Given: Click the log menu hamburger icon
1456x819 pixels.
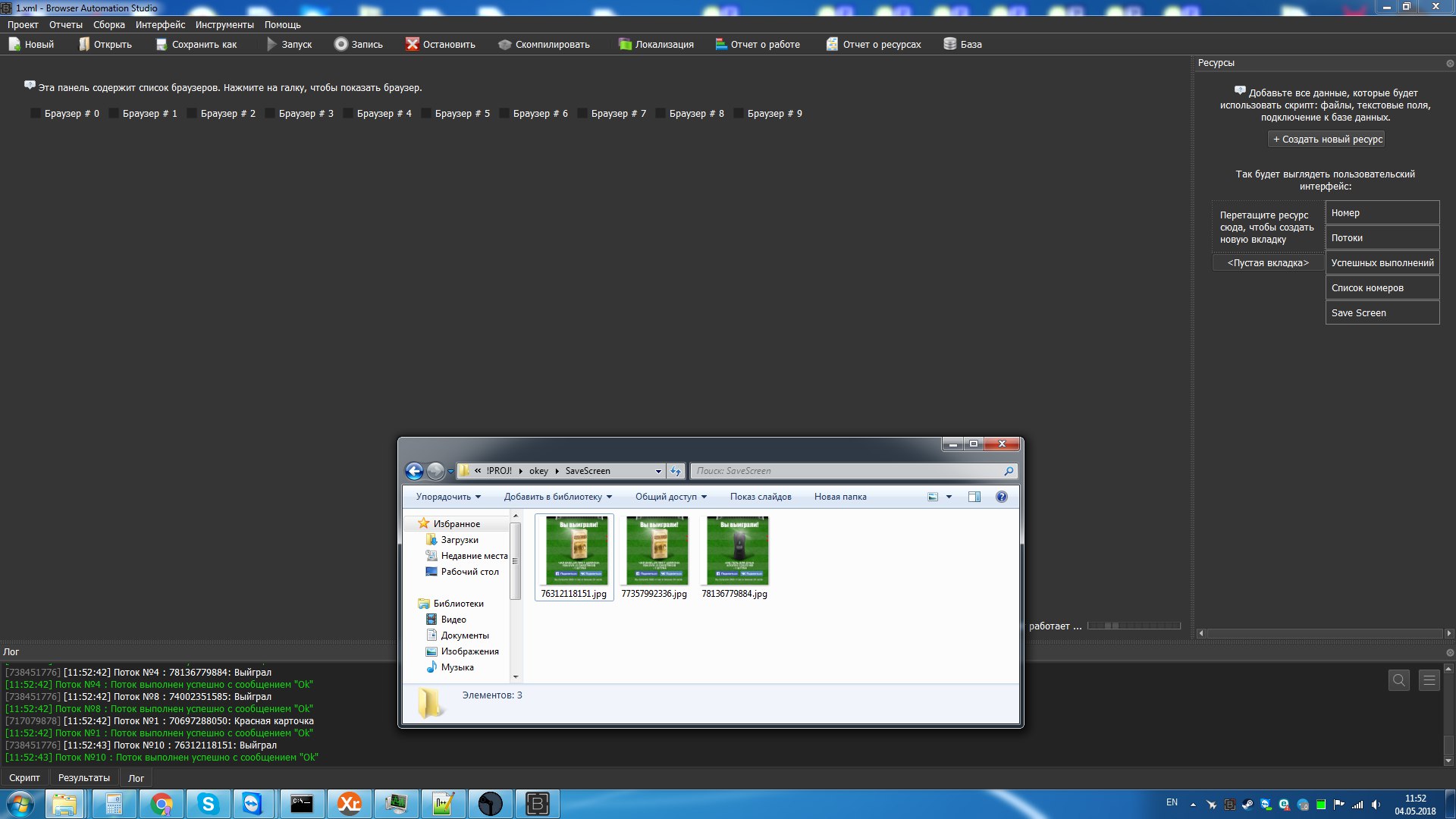Looking at the screenshot, I should click(x=1429, y=680).
